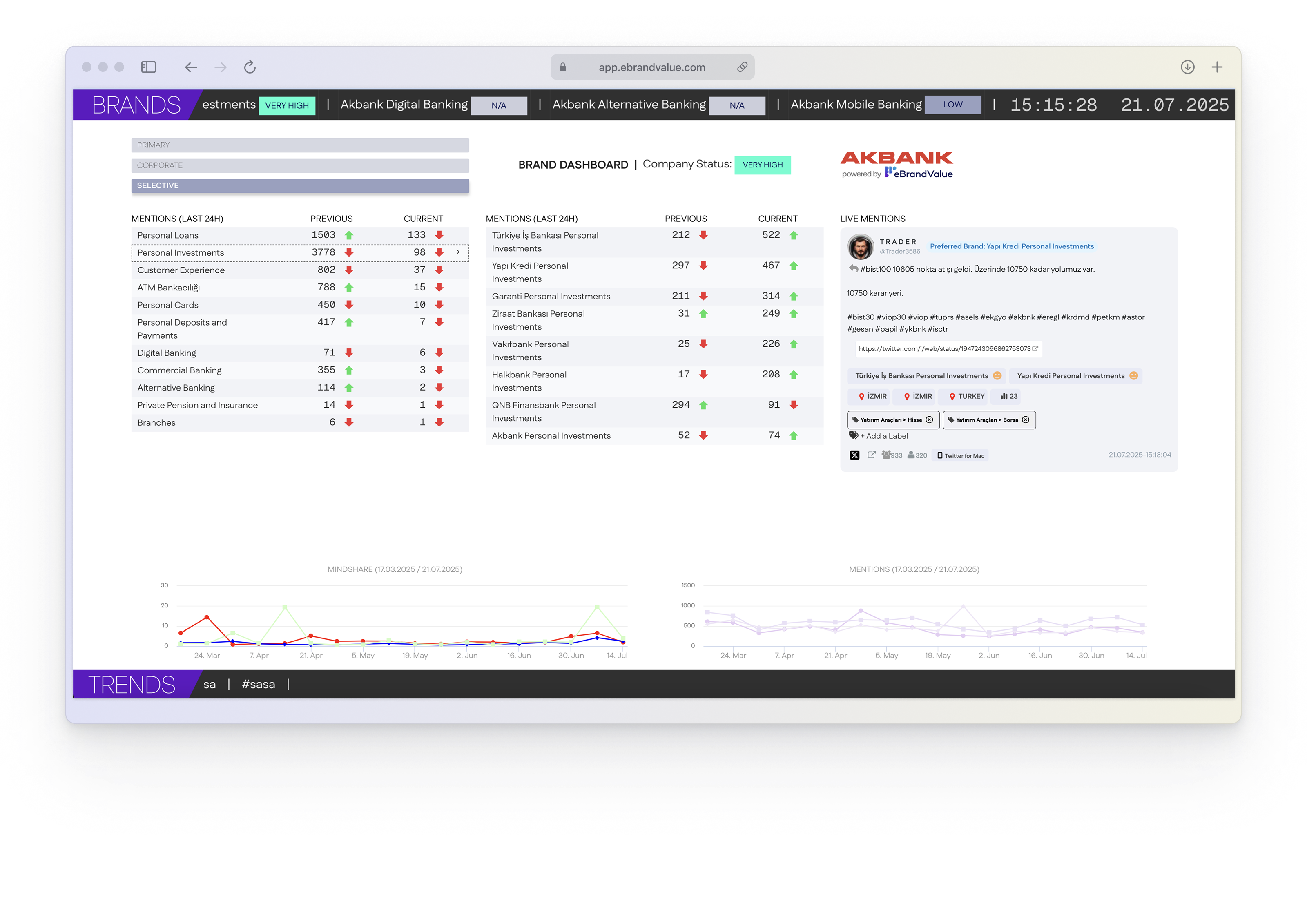
Task: Click Trader user profile avatar
Action: click(x=860, y=247)
